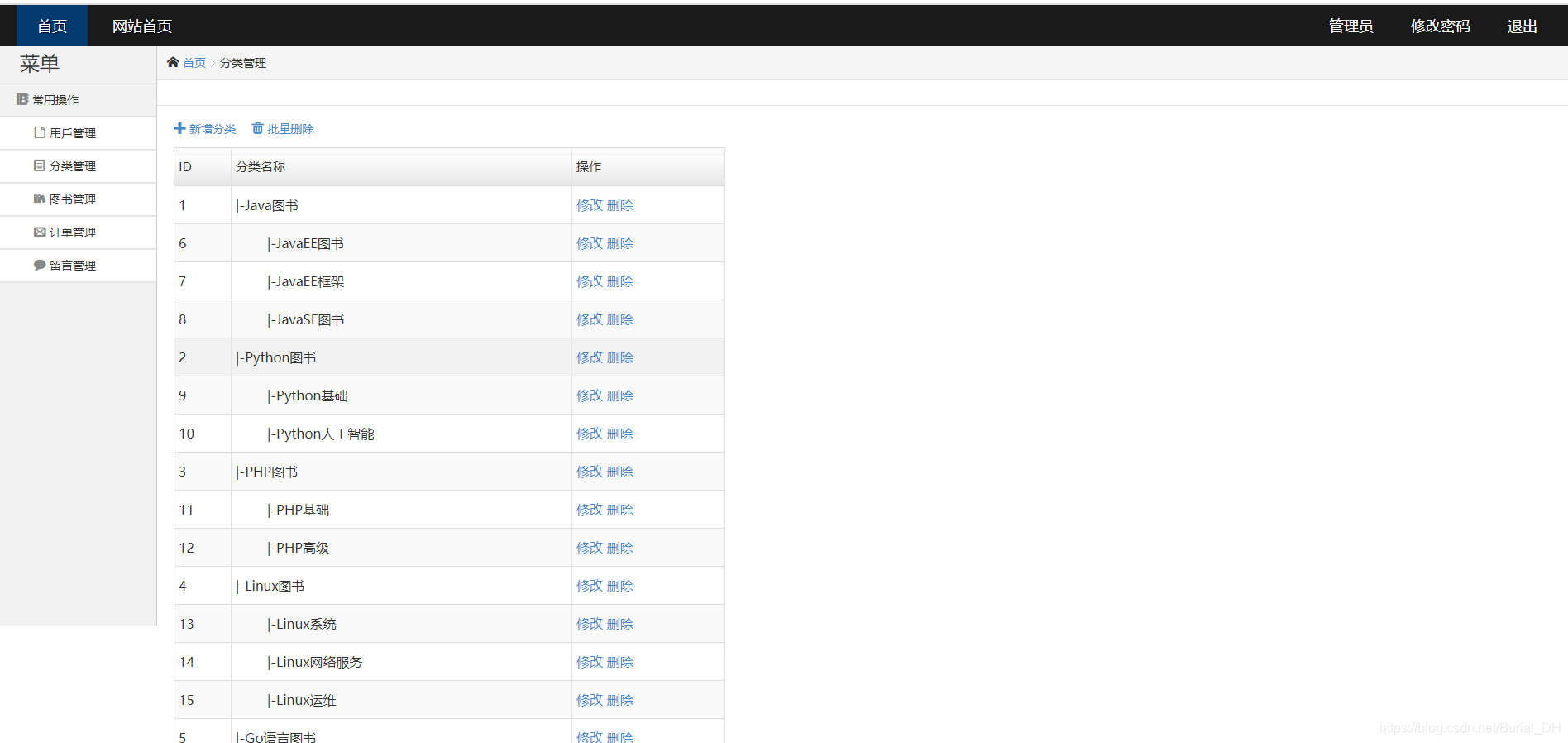This screenshot has height=743, width=1568.
Task: Click the trash icon for 批量删除
Action: coord(257,128)
